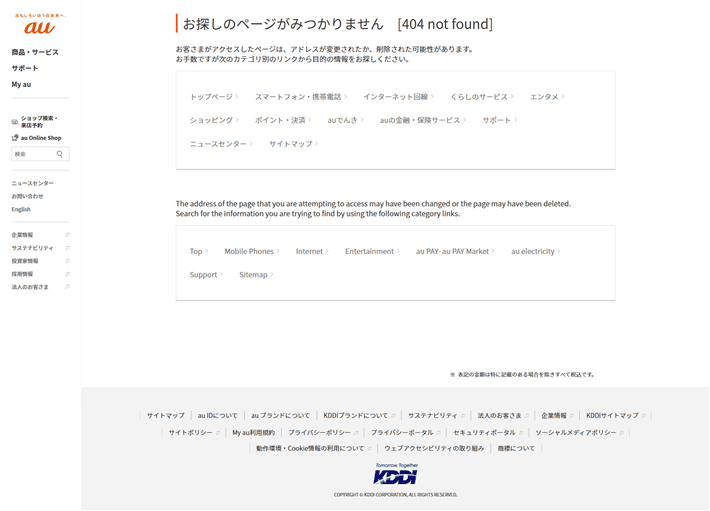Open footer My au利用規約 link
The height and width of the screenshot is (511, 710).
pos(254,433)
